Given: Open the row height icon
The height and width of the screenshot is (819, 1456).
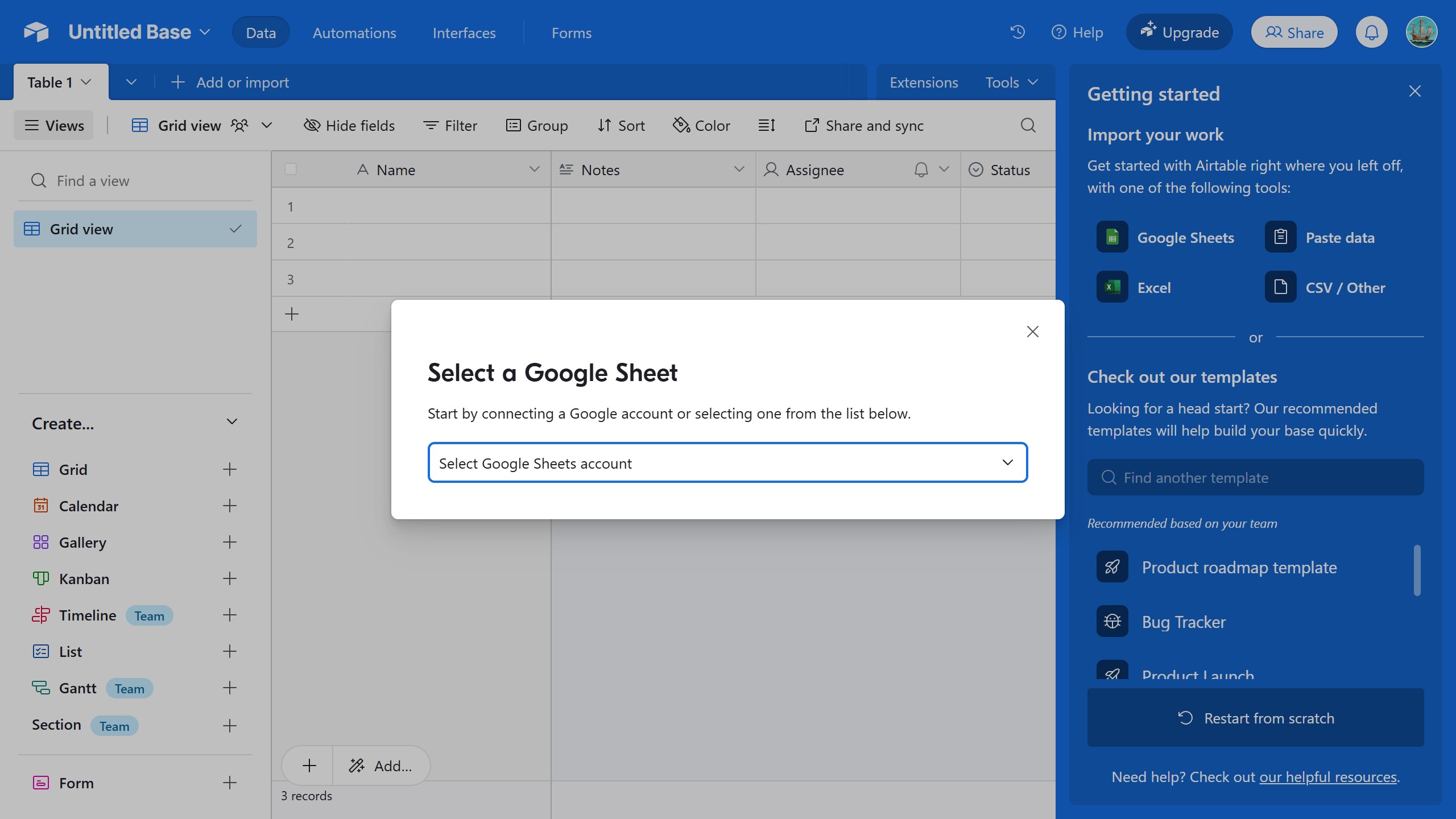Looking at the screenshot, I should click(x=767, y=125).
